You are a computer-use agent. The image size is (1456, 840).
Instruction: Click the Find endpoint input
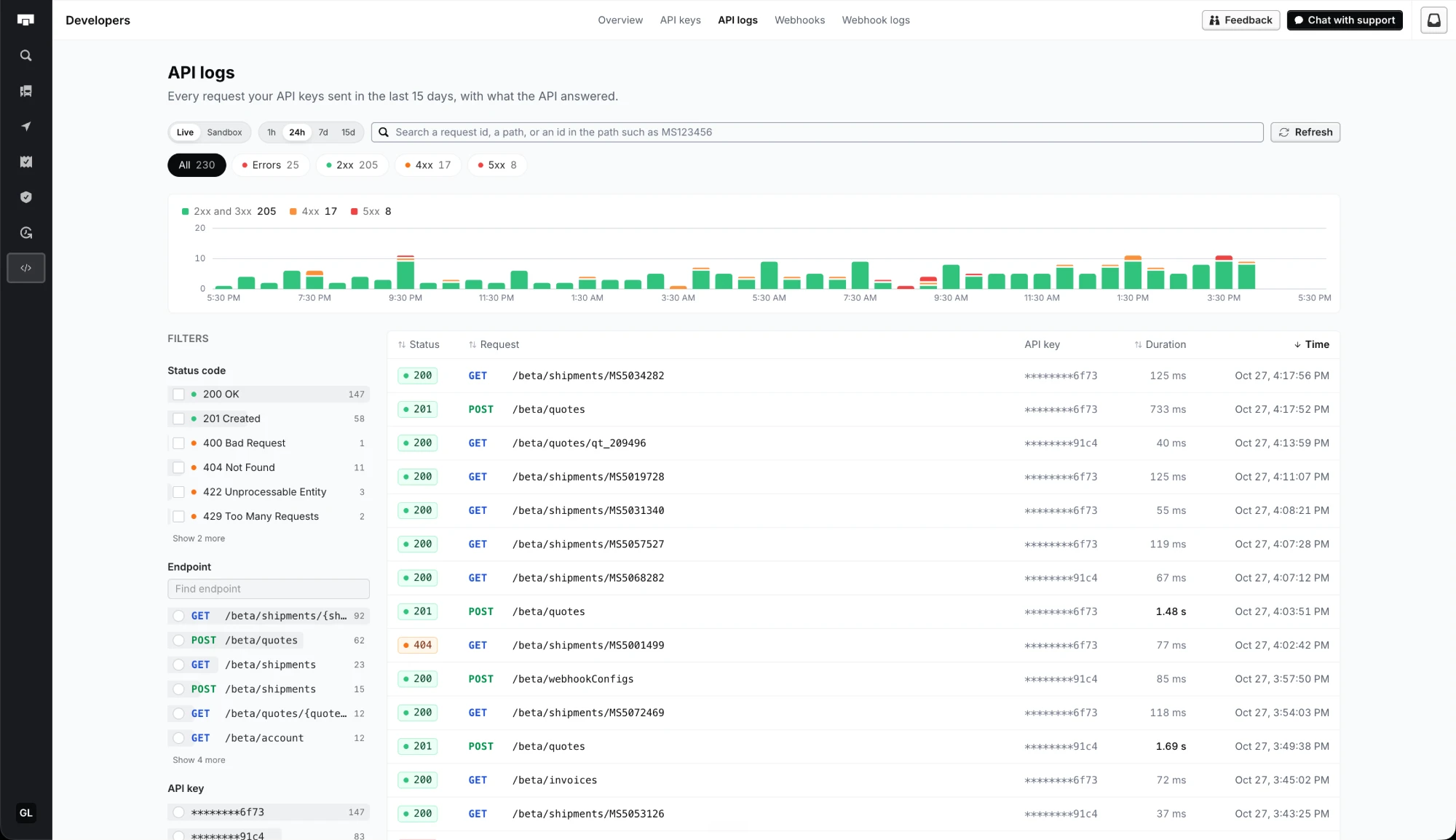269,589
